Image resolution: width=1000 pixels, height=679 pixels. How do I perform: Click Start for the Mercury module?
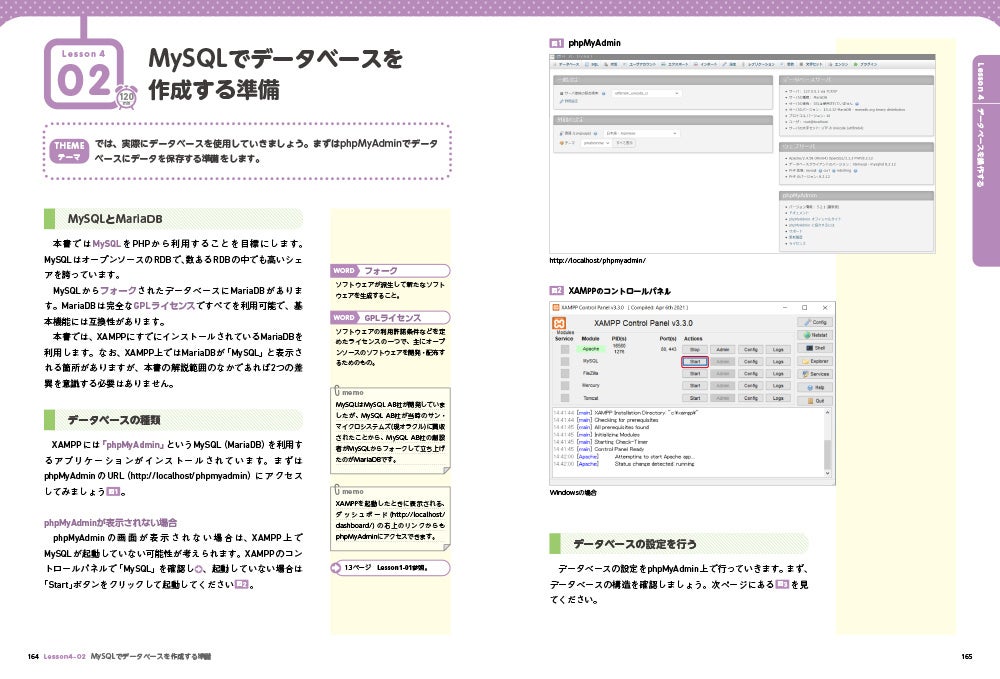click(x=695, y=386)
